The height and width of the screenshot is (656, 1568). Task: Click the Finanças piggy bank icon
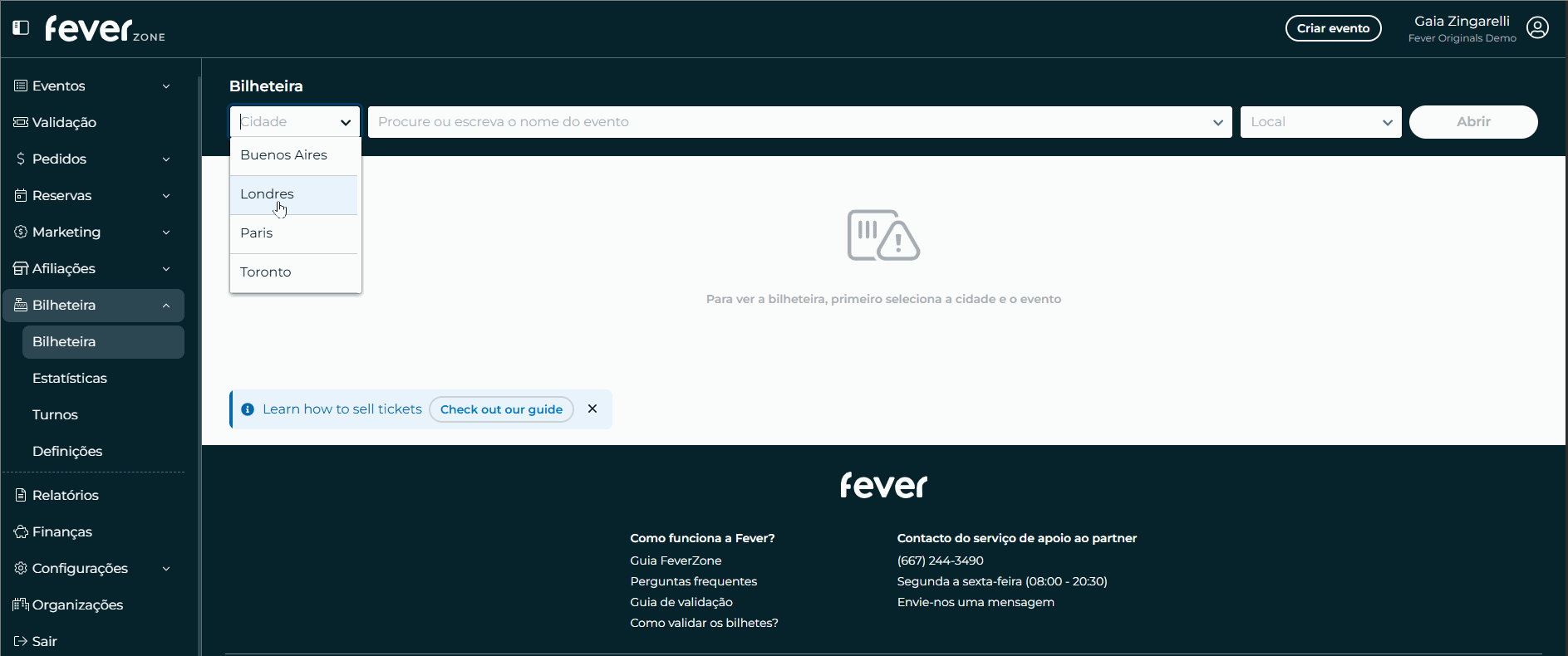(x=21, y=531)
